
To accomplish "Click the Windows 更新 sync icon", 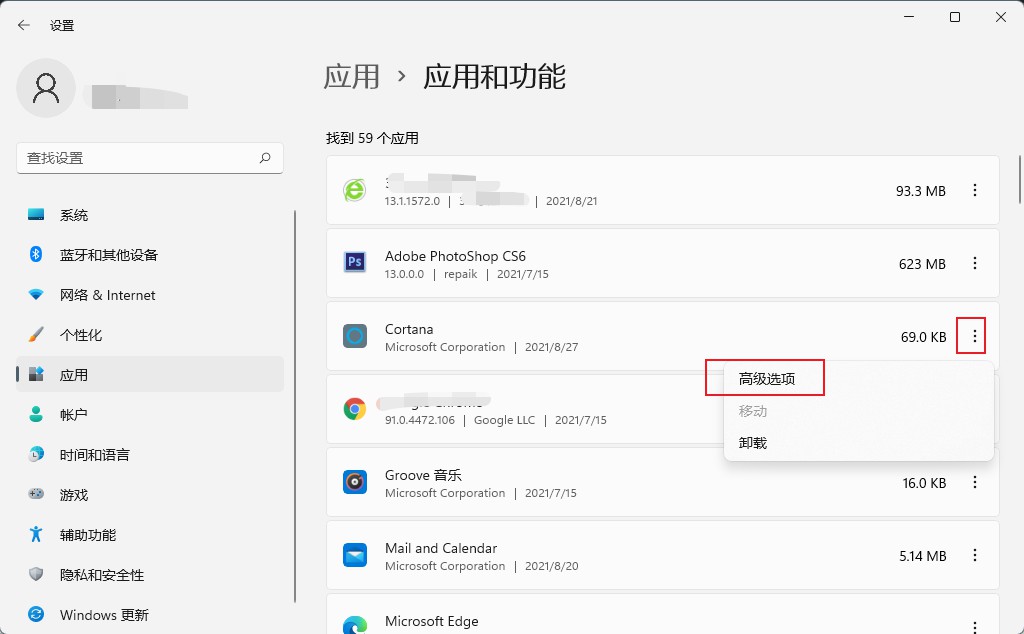I will point(36,614).
